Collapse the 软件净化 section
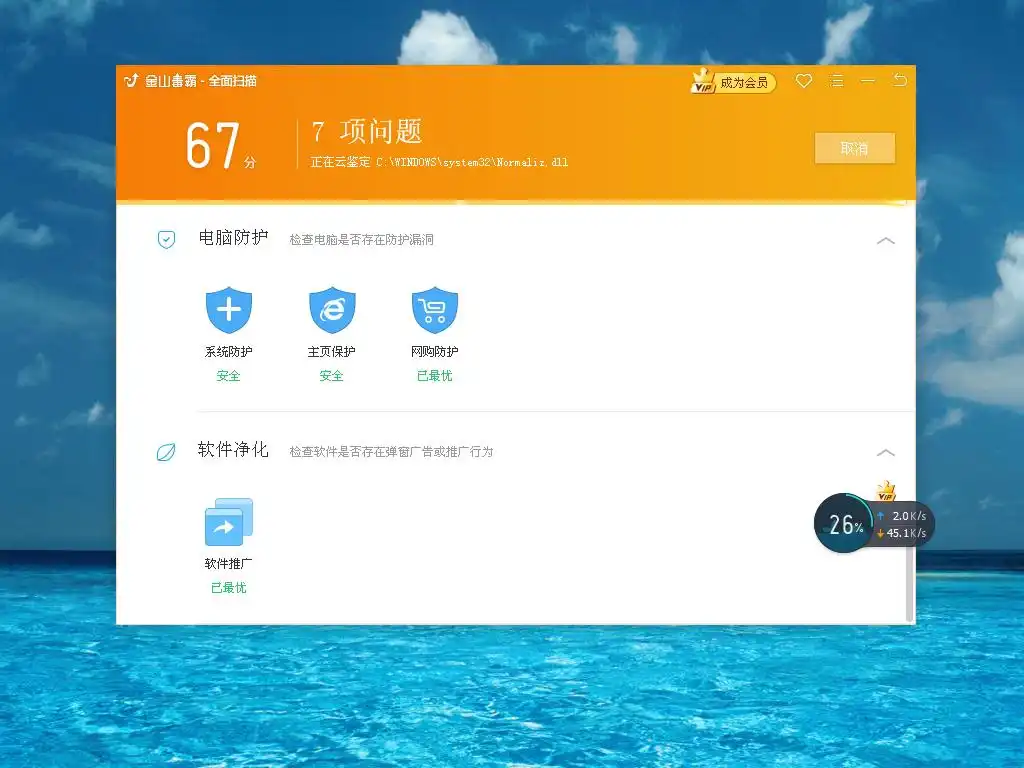The width and height of the screenshot is (1024, 768). coord(886,453)
